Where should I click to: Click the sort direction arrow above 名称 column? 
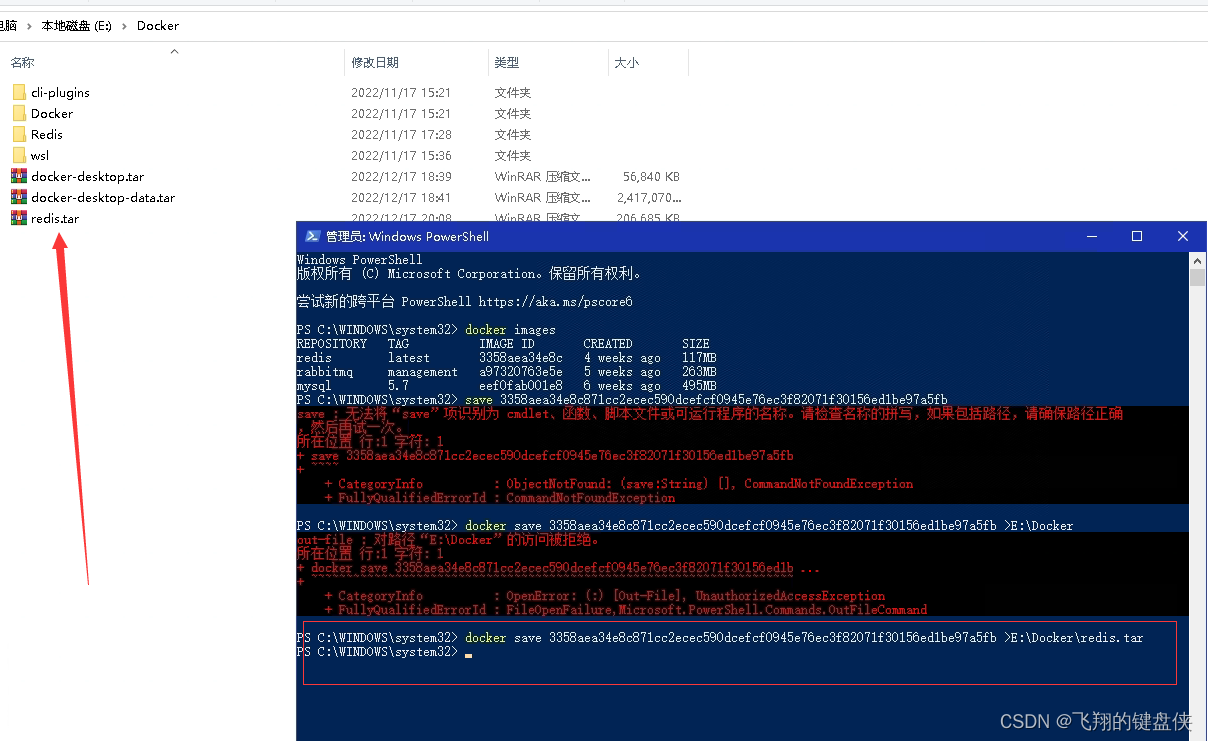click(x=175, y=50)
